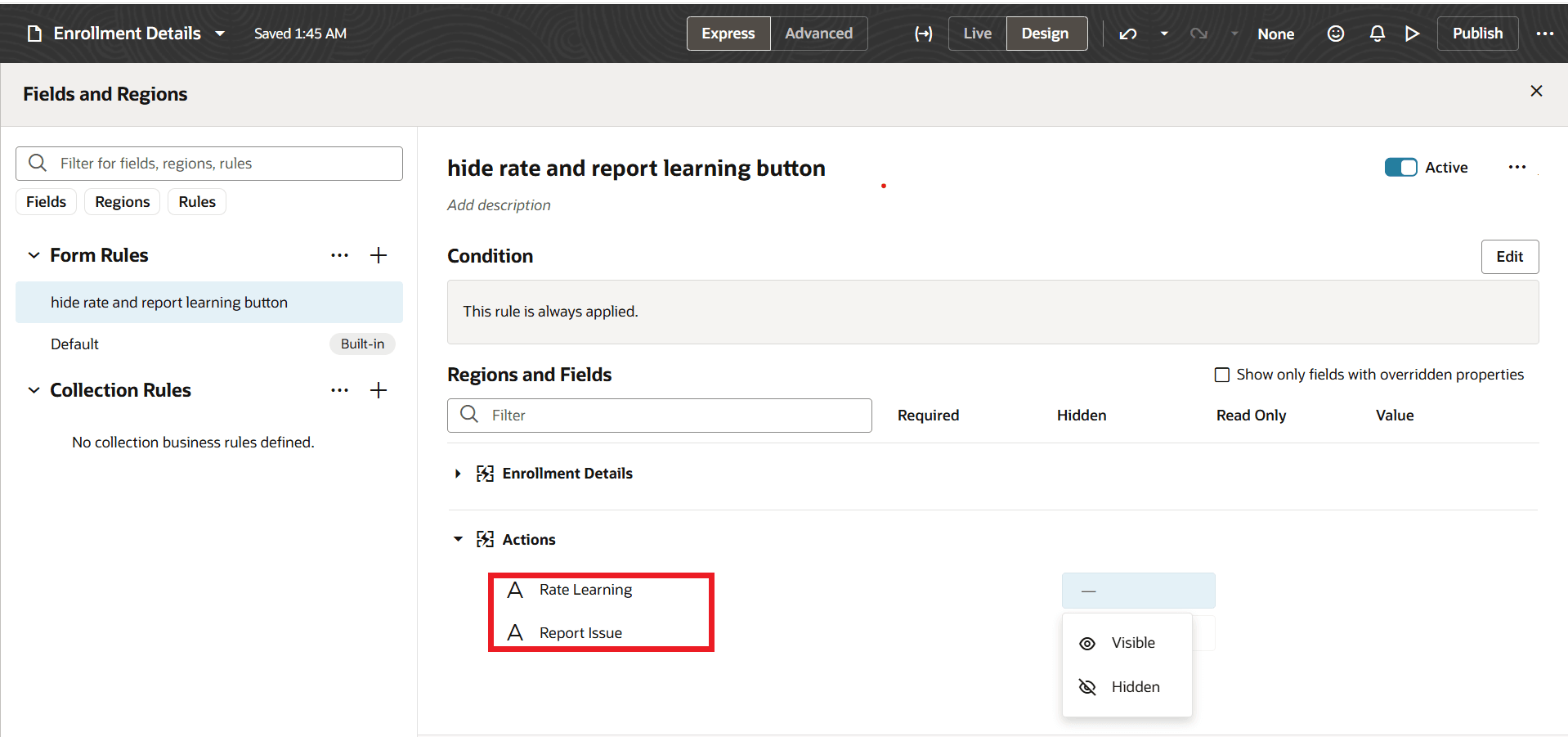Click the variables binding icon in header
The image size is (1568, 737).
point(924,34)
